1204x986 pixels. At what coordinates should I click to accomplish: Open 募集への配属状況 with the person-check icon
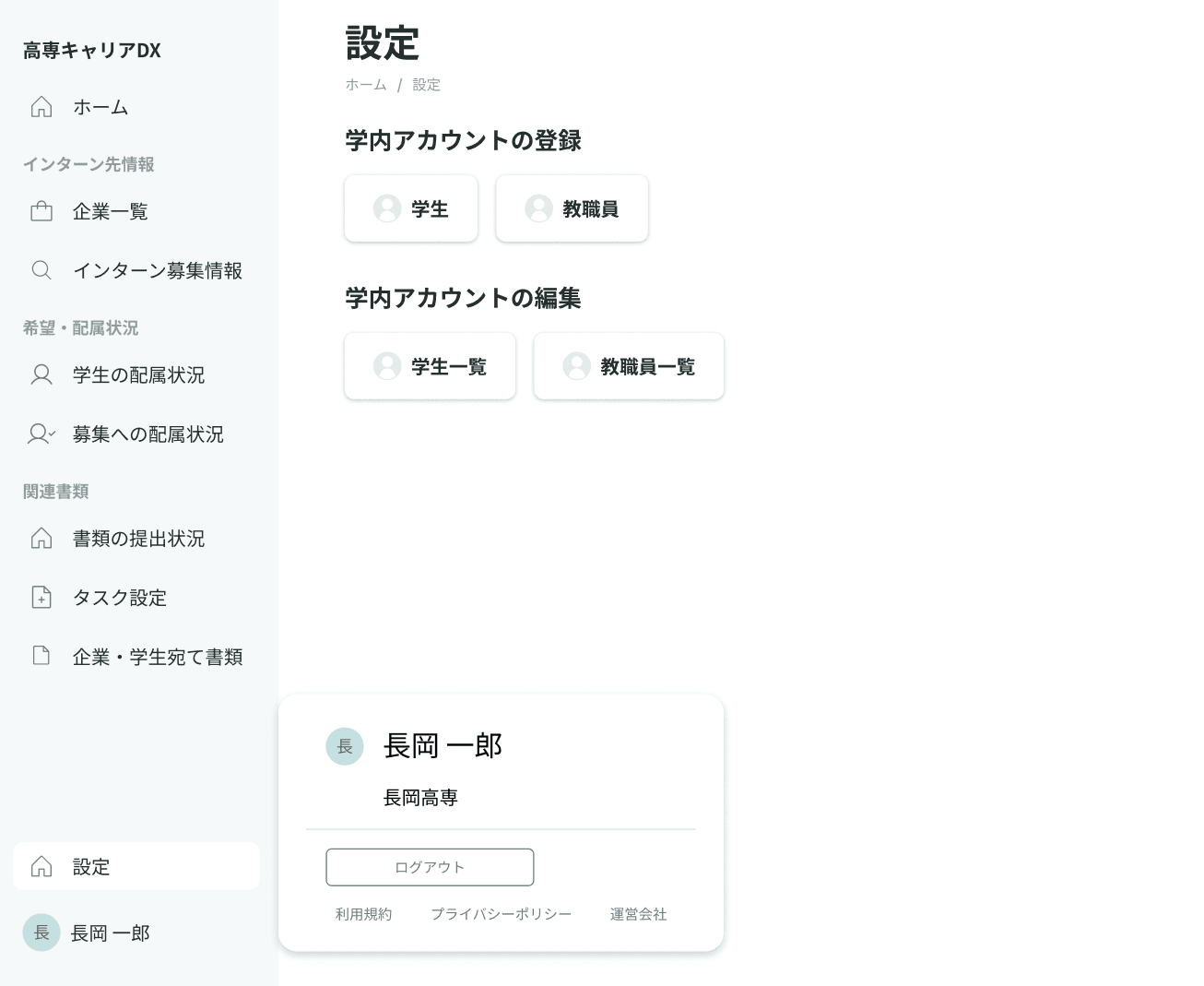41,434
